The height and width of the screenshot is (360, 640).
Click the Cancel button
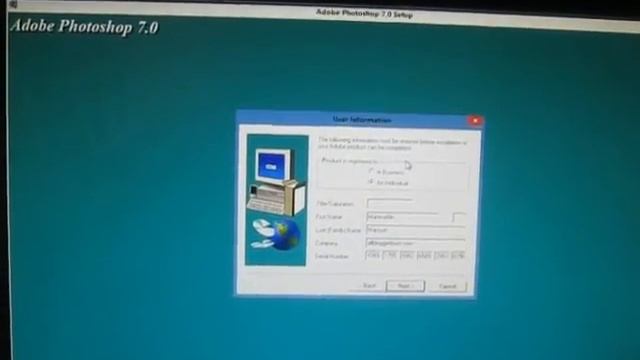pos(447,287)
